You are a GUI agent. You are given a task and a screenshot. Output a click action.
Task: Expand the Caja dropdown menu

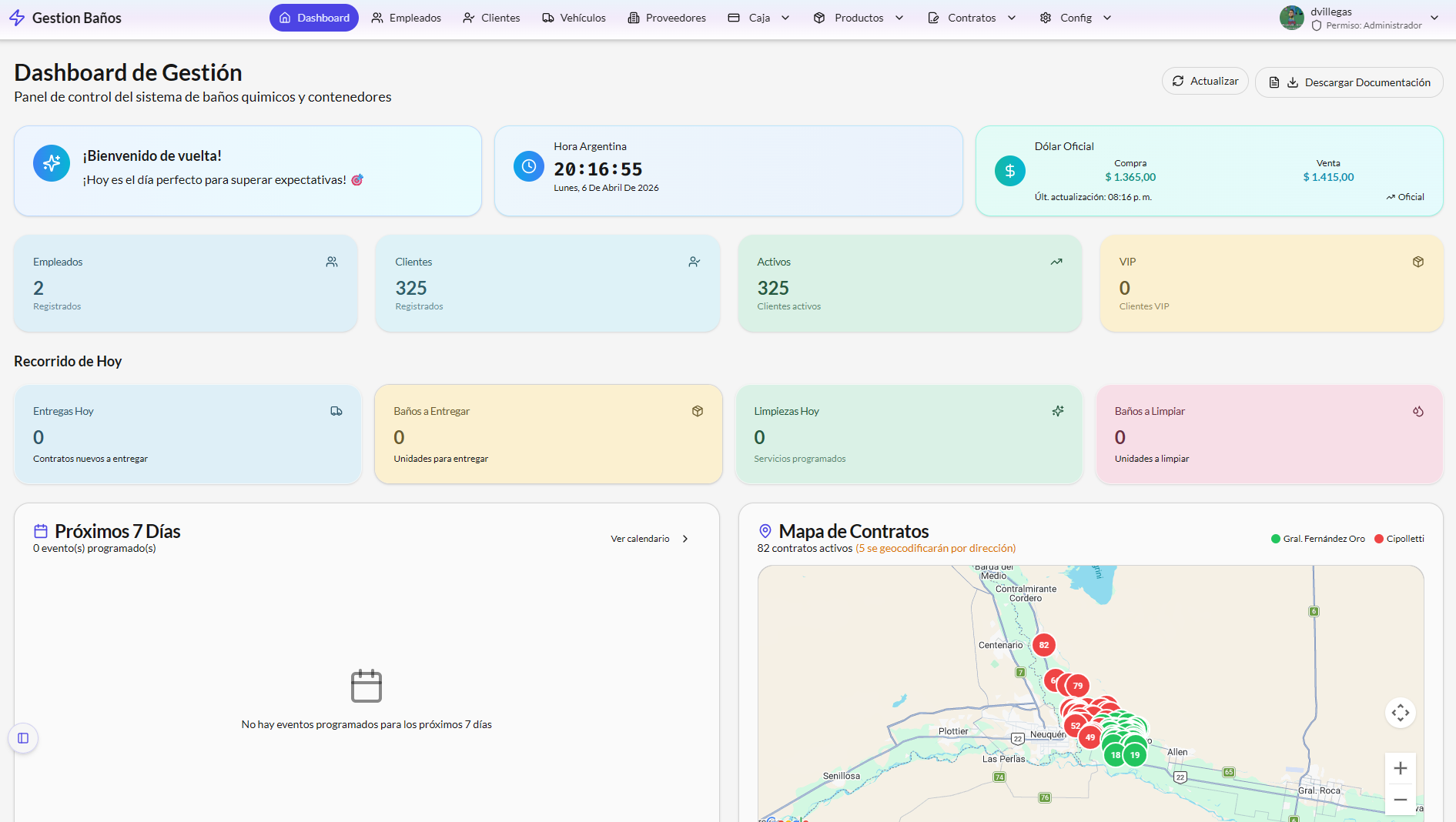pyautogui.click(x=759, y=18)
